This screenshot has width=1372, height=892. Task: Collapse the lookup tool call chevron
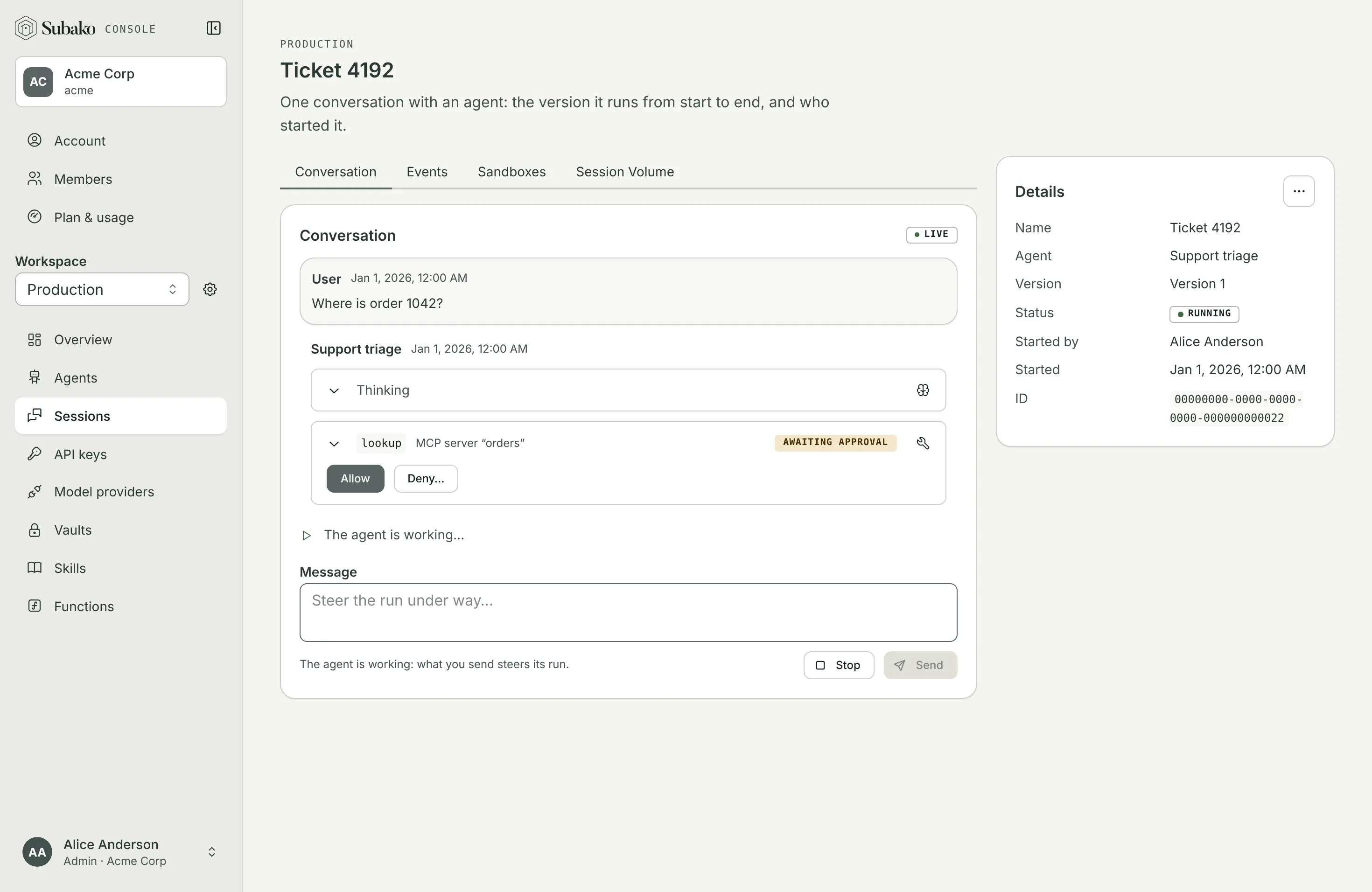(x=334, y=444)
